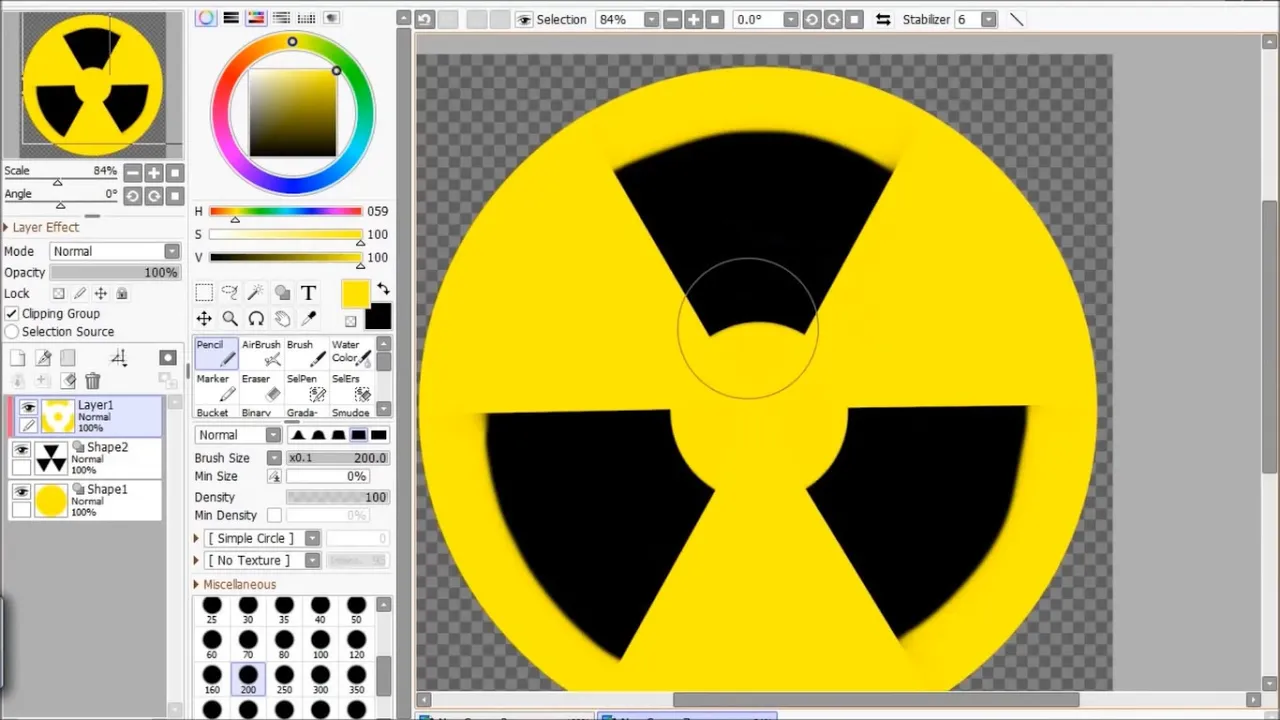
Task: Click the straight line drawing mode icon
Action: [x=1016, y=19]
